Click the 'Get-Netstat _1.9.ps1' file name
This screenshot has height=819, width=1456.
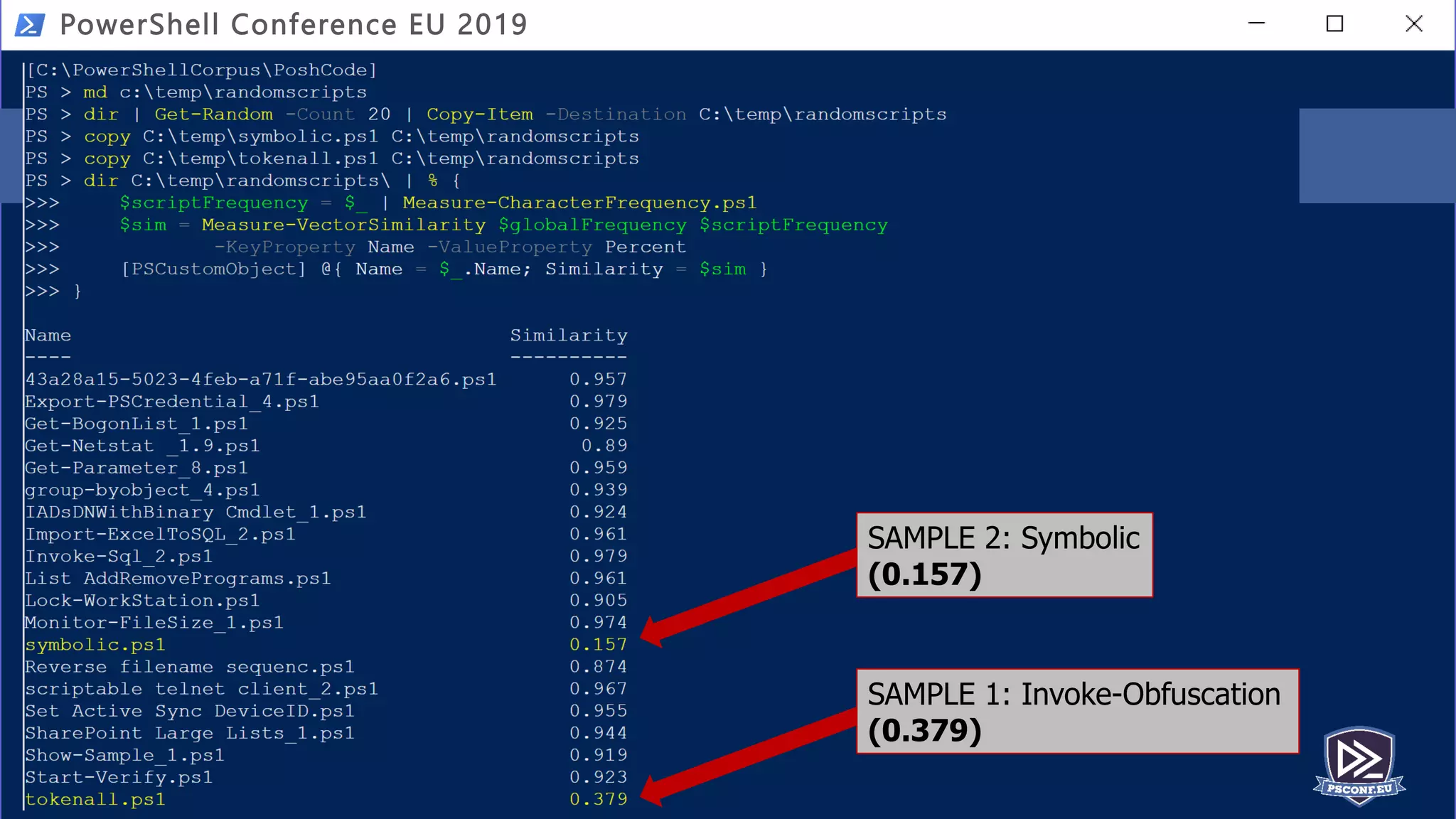tap(143, 446)
